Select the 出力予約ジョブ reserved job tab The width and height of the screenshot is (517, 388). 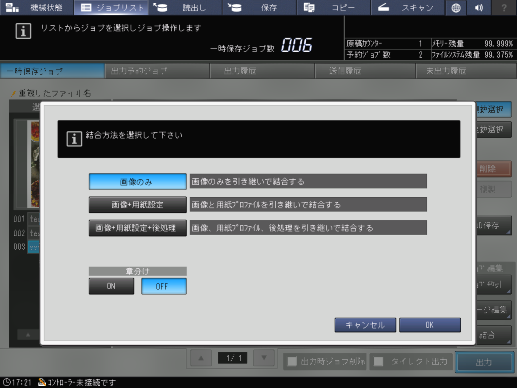point(157,71)
